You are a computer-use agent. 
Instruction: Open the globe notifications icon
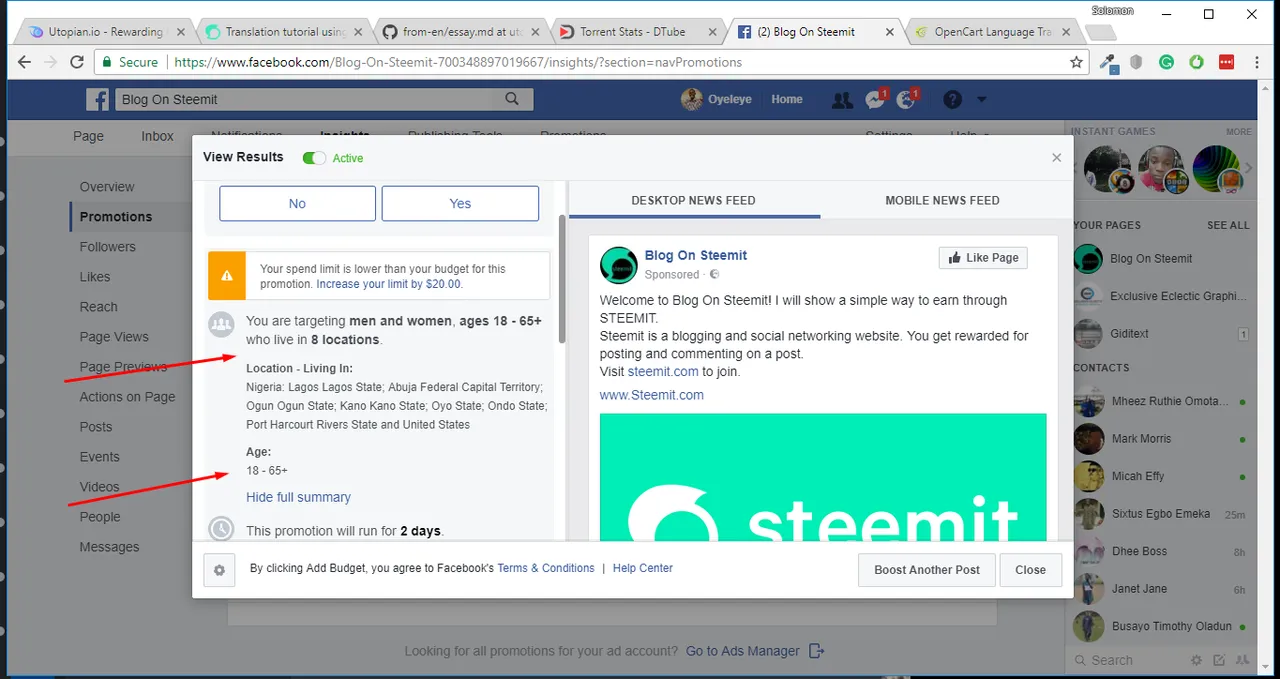coord(908,99)
